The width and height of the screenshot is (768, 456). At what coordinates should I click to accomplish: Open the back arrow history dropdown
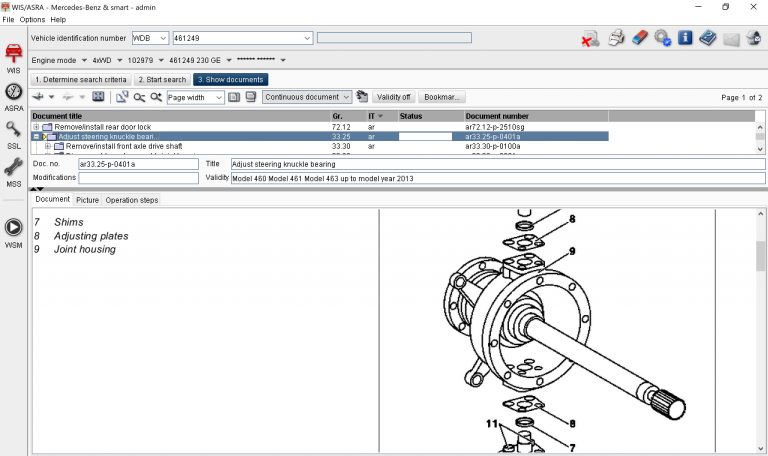click(x=51, y=97)
